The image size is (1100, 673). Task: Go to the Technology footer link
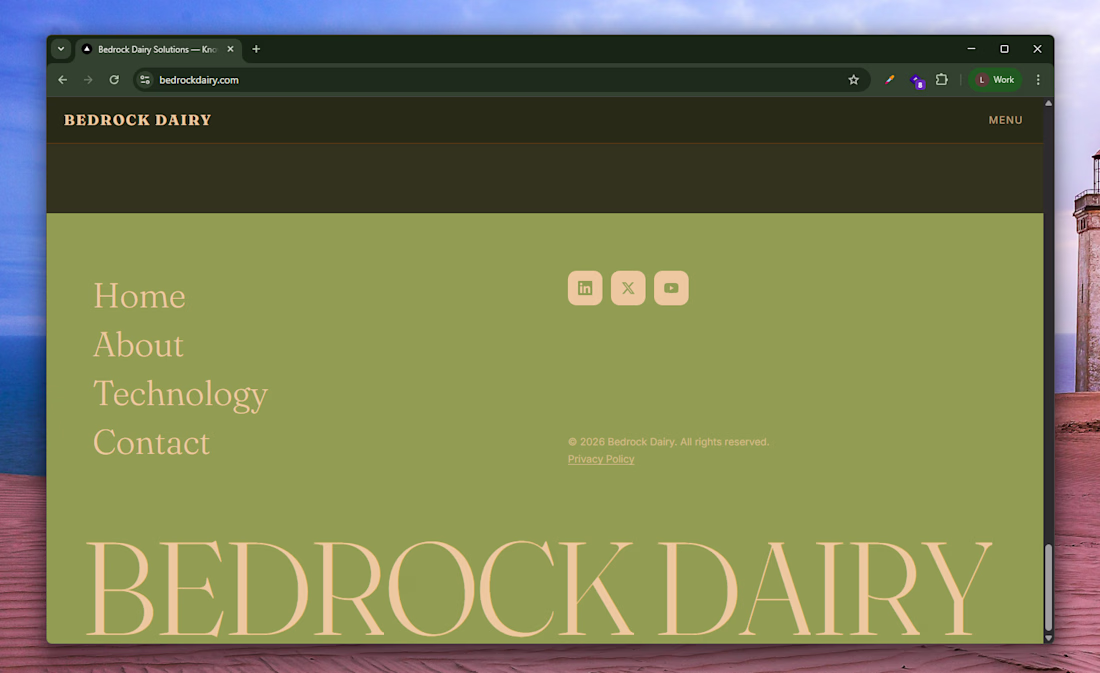pos(180,394)
